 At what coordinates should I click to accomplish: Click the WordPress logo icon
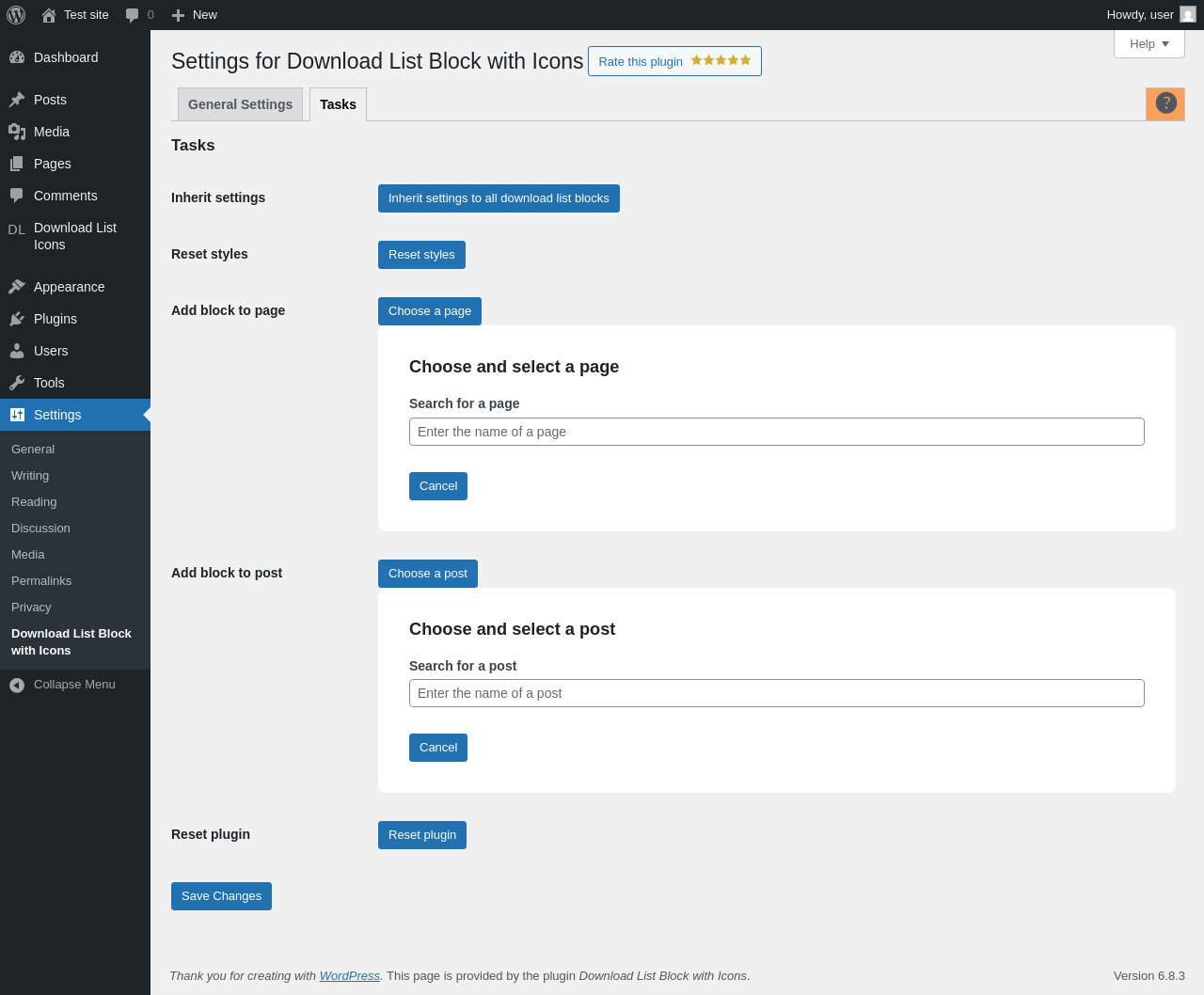click(x=16, y=15)
